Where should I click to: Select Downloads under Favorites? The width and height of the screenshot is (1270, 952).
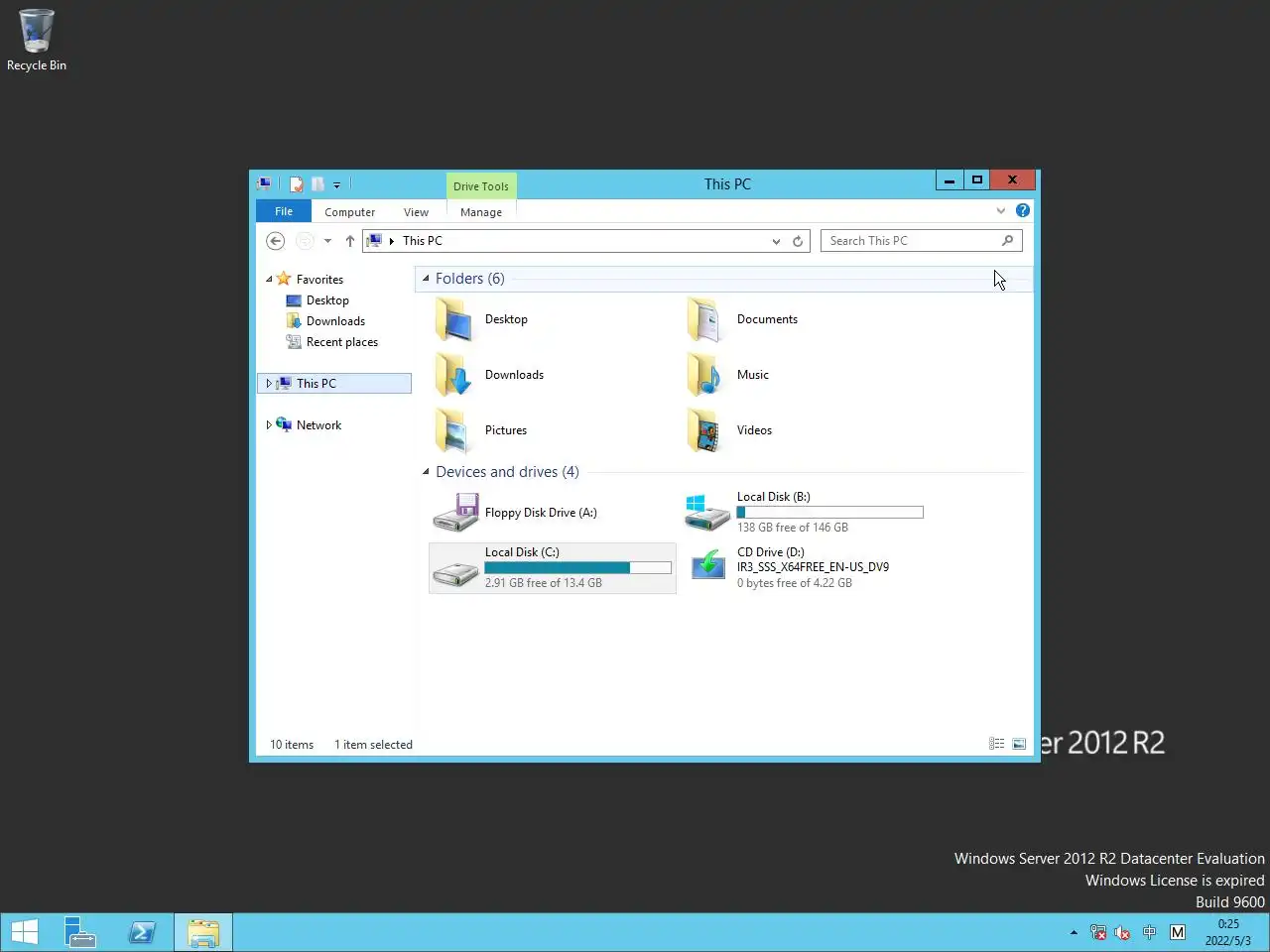[335, 321]
